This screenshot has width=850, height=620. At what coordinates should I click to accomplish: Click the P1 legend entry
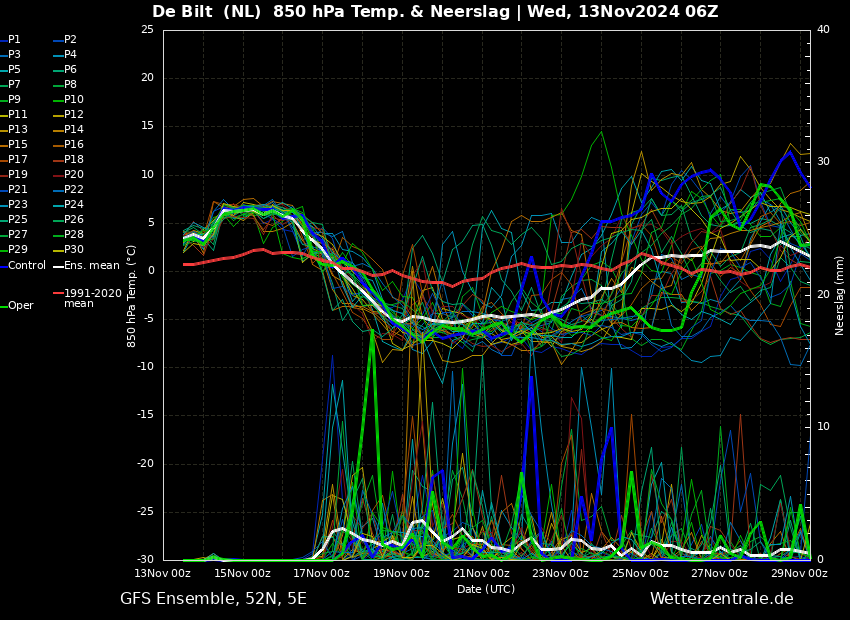coord(14,40)
